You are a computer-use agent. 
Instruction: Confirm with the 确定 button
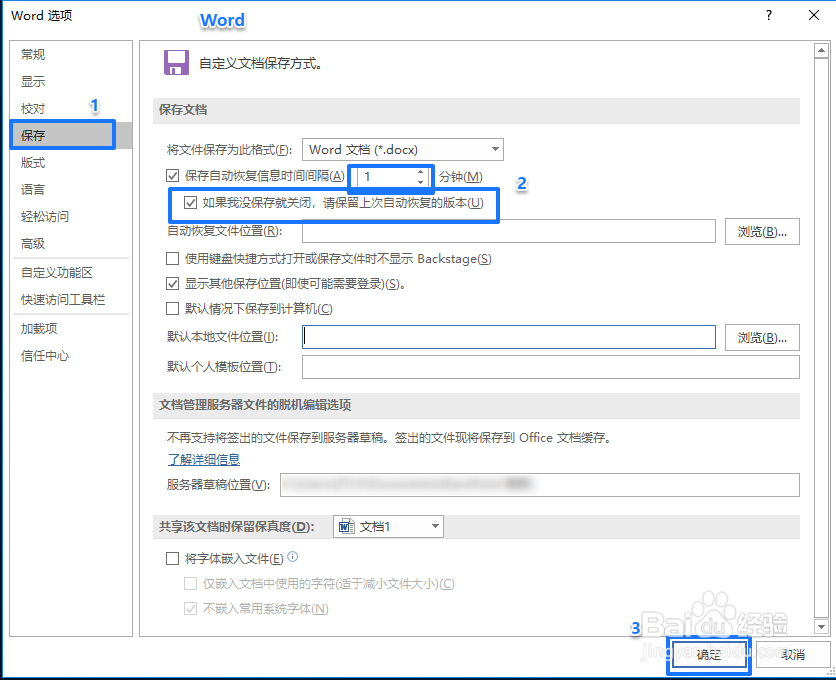tap(709, 654)
